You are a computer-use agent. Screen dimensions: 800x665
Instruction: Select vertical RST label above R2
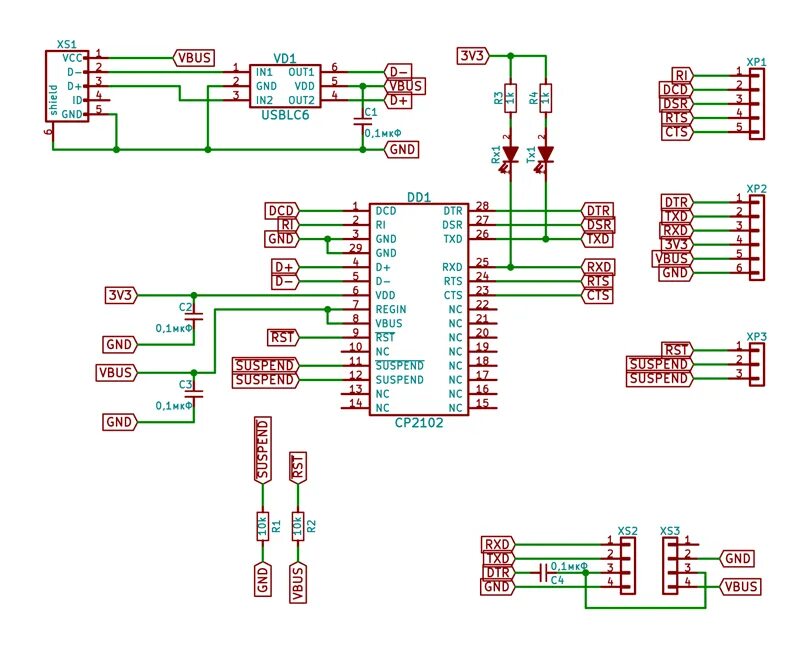pyautogui.click(x=297, y=468)
